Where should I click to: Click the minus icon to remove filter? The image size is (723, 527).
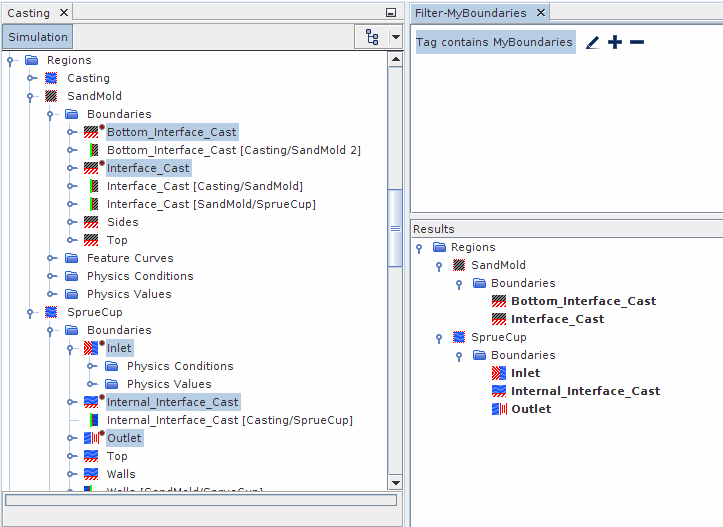click(x=637, y=42)
